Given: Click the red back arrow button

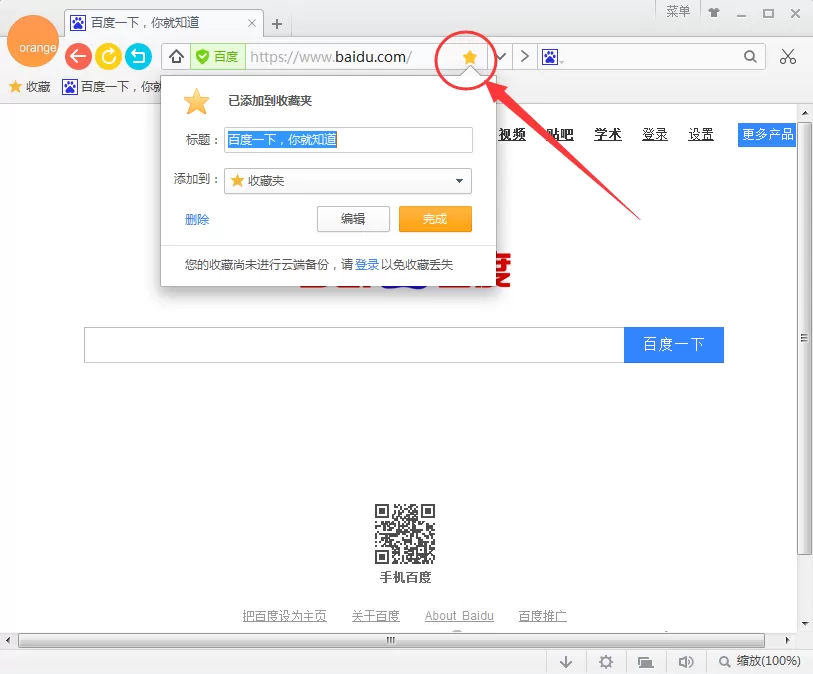Looking at the screenshot, I should click(x=78, y=56).
